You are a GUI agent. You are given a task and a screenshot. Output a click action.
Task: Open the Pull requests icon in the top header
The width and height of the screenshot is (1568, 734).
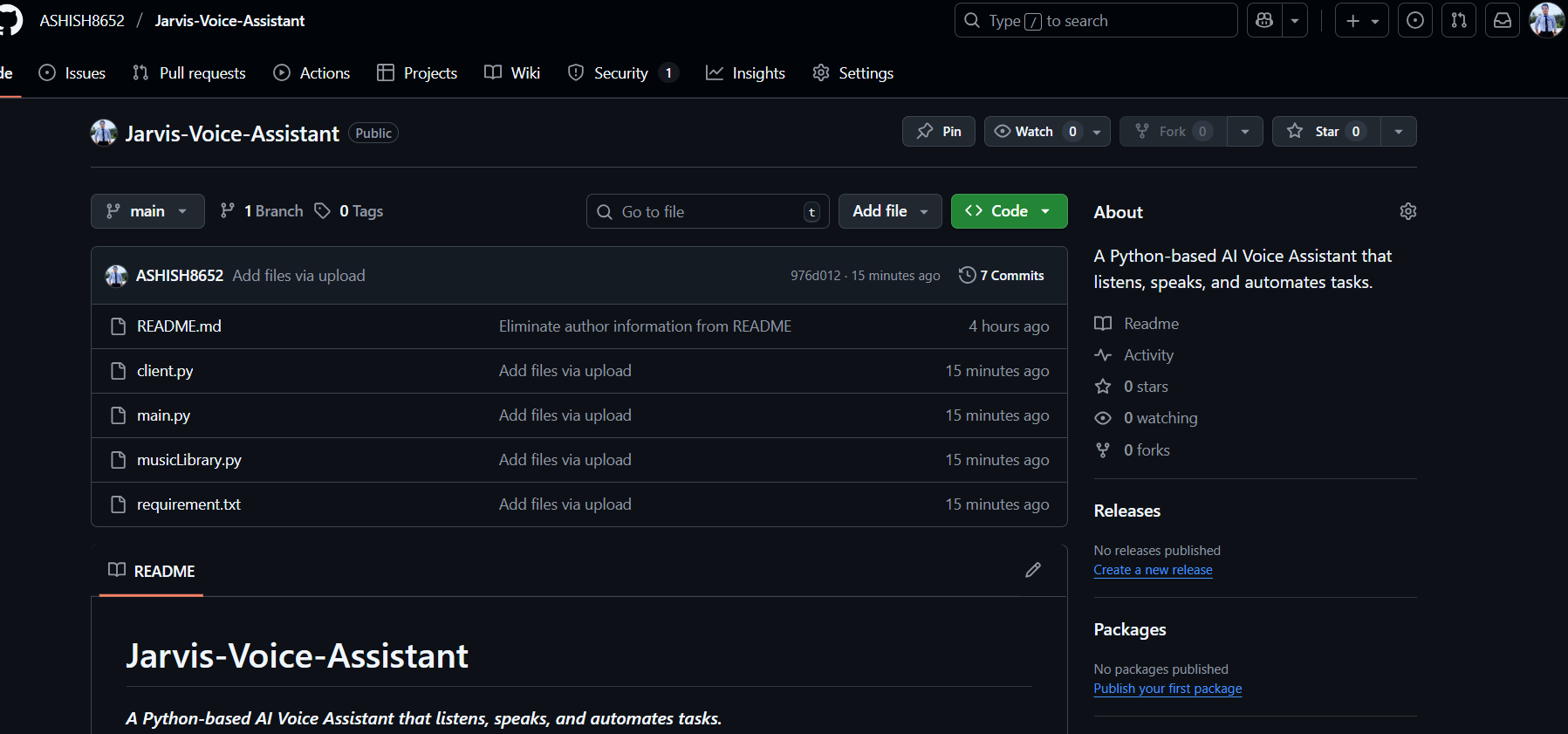[1459, 20]
